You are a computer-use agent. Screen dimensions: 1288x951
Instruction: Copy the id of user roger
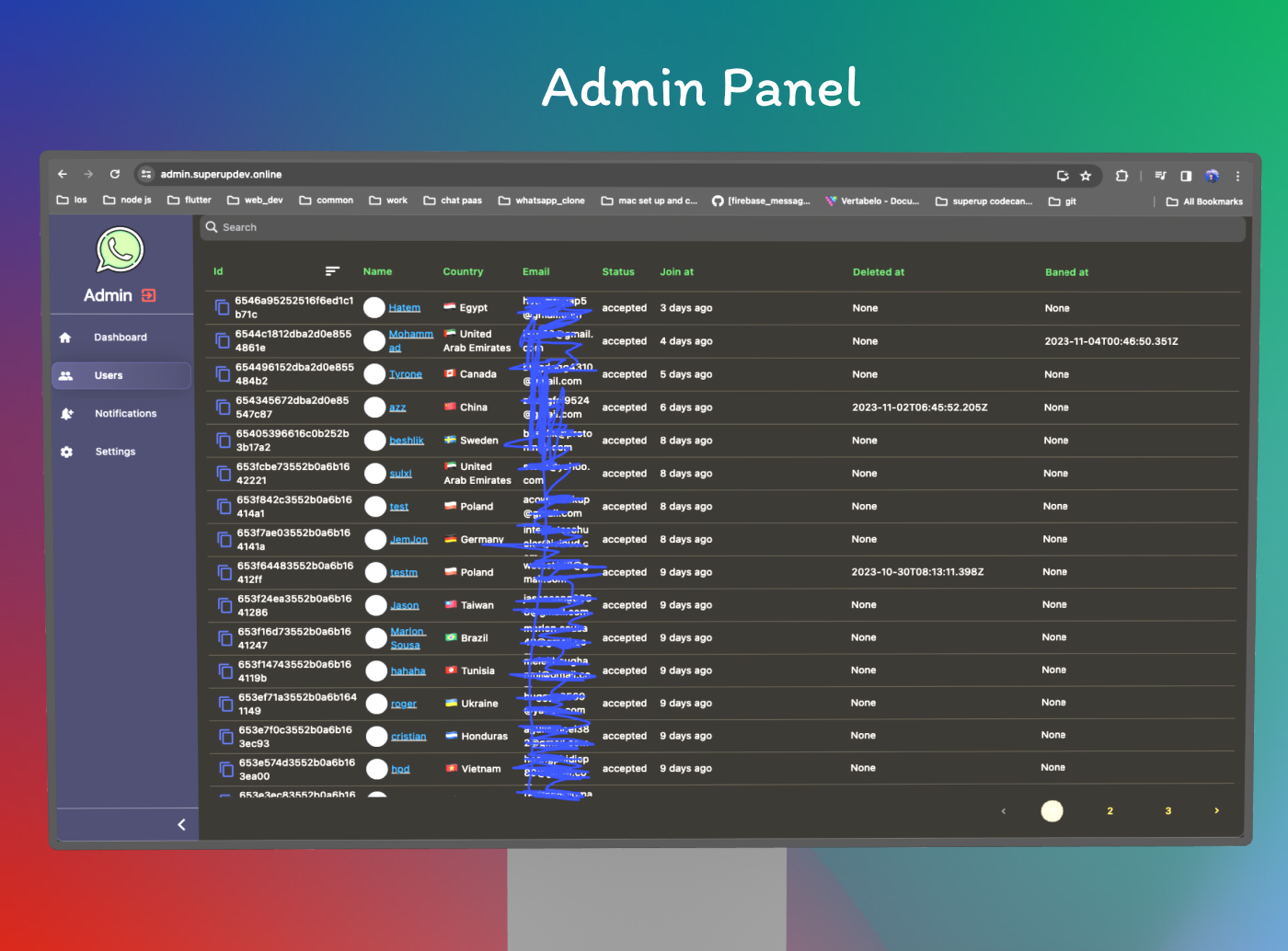[225, 704]
